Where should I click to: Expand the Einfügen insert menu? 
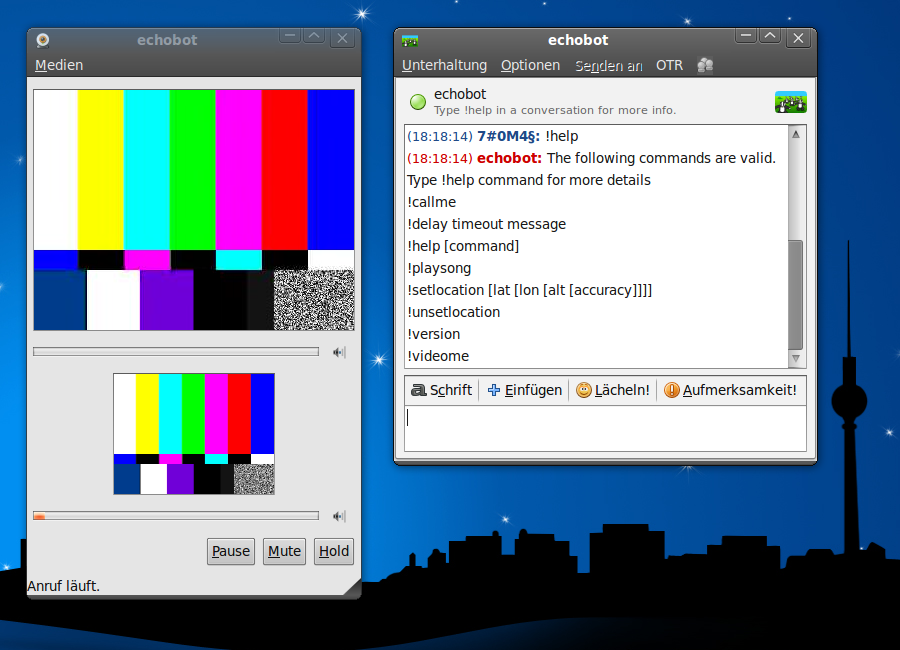click(524, 390)
